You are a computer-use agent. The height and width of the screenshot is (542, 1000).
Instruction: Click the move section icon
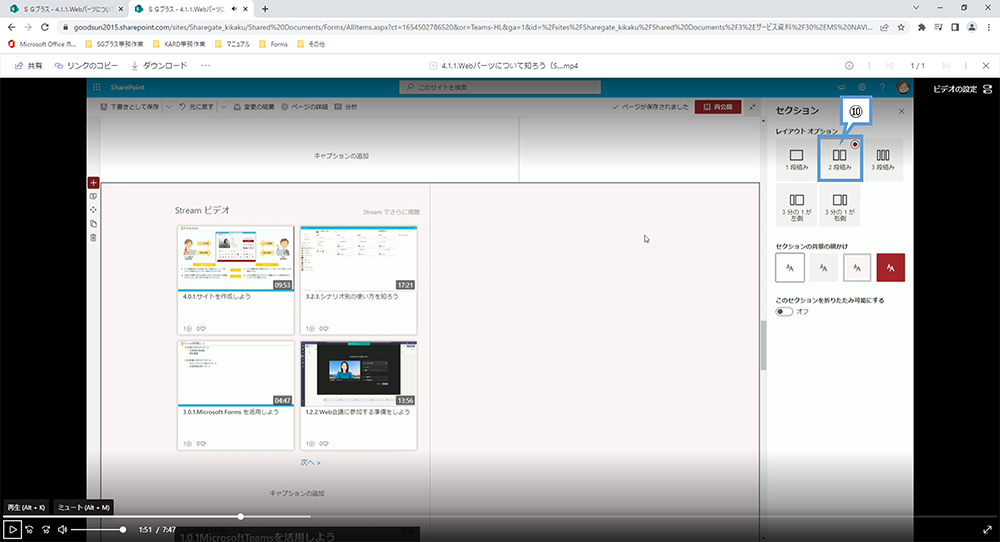pos(93,210)
